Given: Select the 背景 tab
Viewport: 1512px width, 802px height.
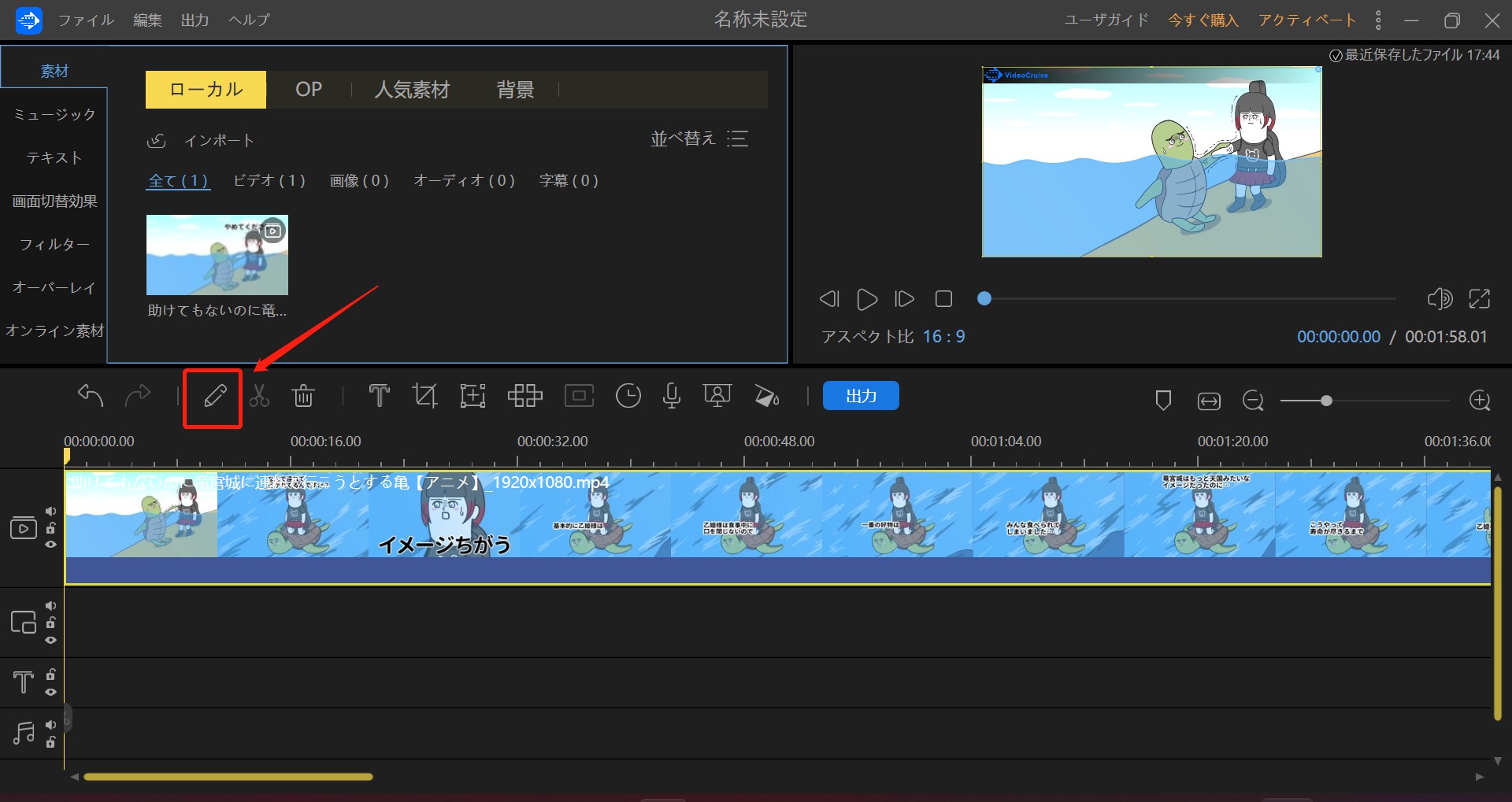Looking at the screenshot, I should point(515,90).
